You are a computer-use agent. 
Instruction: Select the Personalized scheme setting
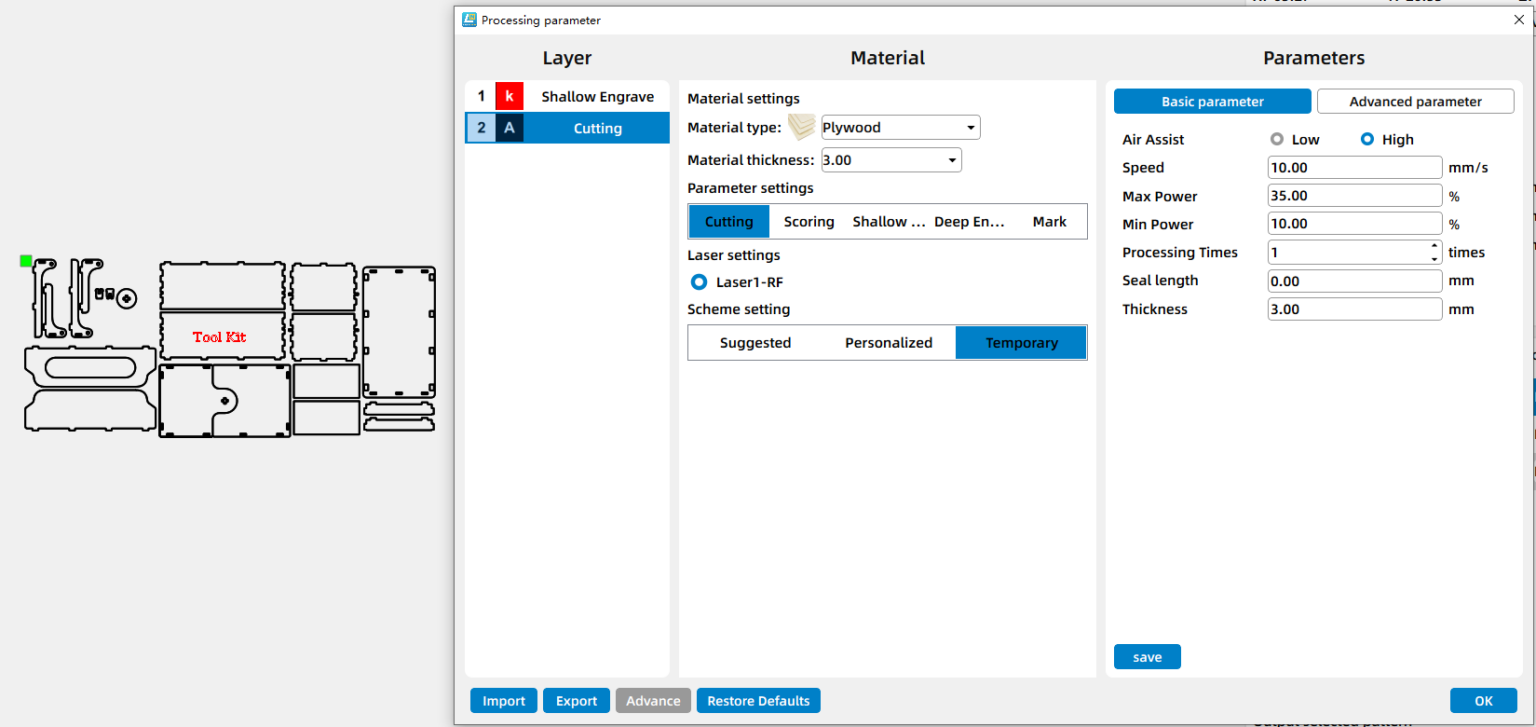pos(888,342)
